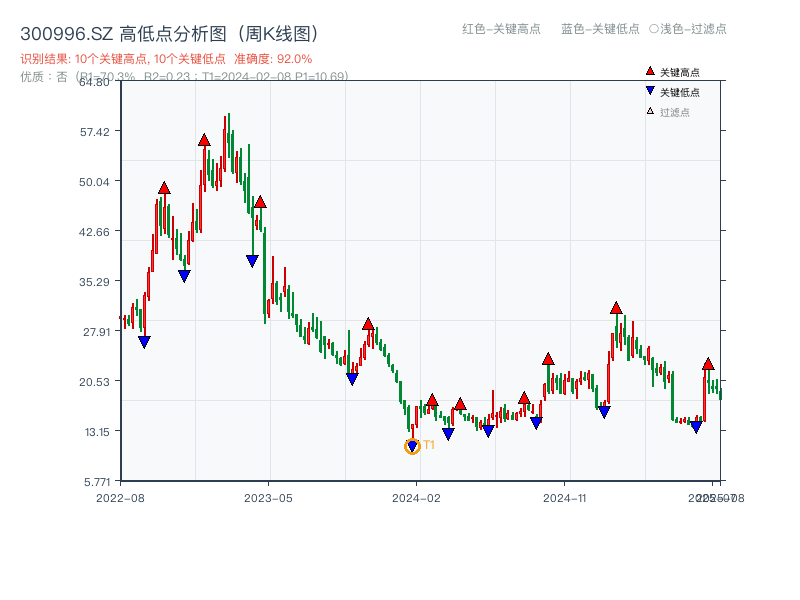Toggle the 关键低点 legend entry
800x600 pixels.
click(x=673, y=92)
